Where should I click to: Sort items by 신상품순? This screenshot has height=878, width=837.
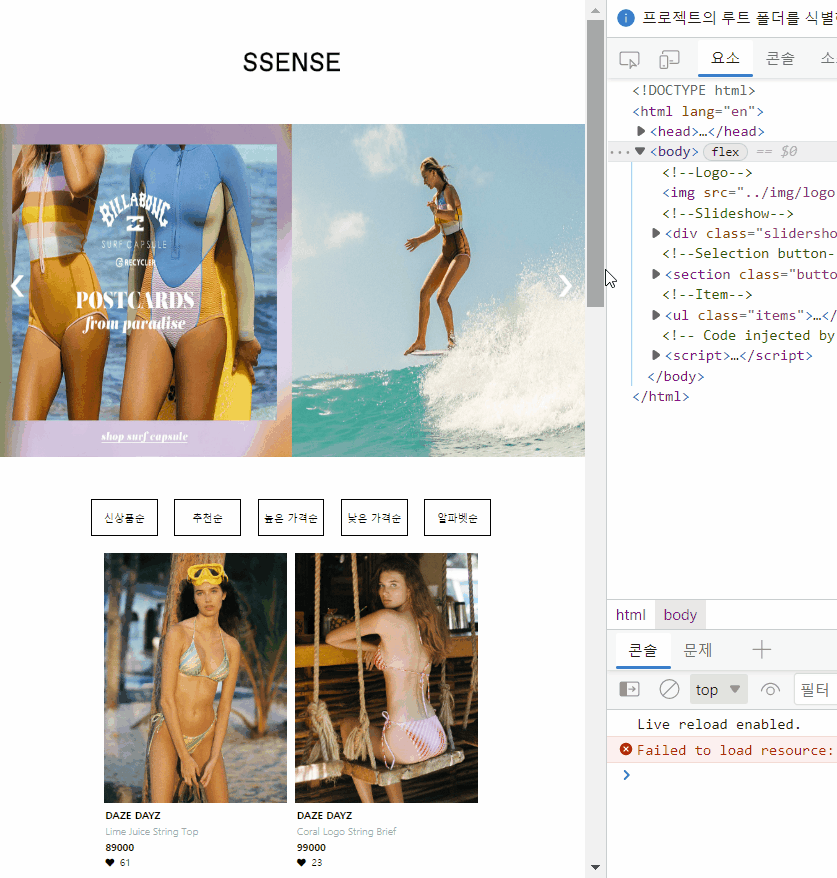click(x=124, y=517)
